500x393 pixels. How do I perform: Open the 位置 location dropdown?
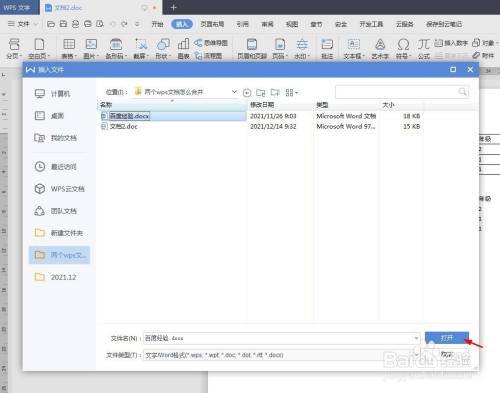click(235, 92)
